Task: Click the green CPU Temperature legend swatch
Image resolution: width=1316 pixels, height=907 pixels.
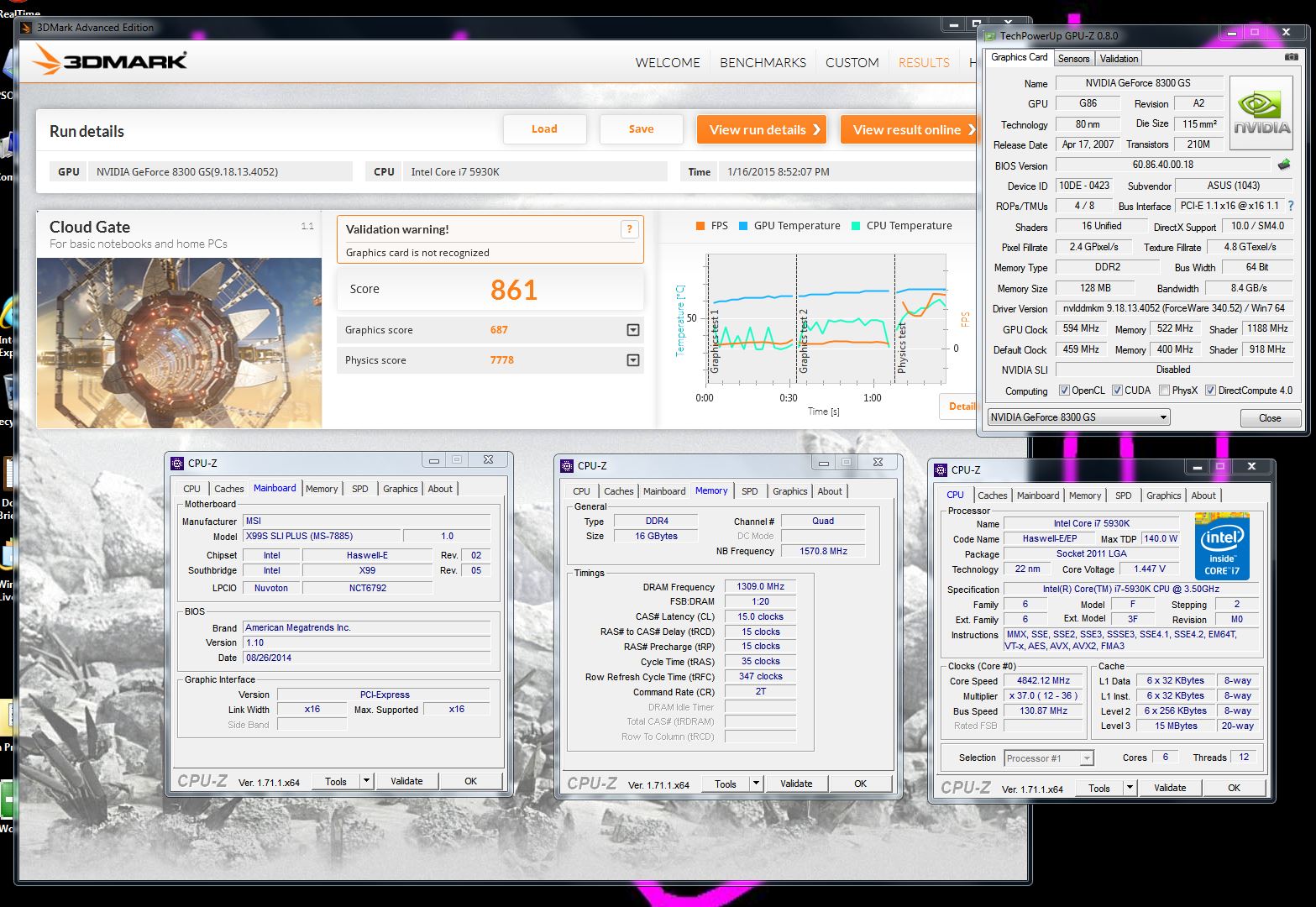Action: pos(856,226)
